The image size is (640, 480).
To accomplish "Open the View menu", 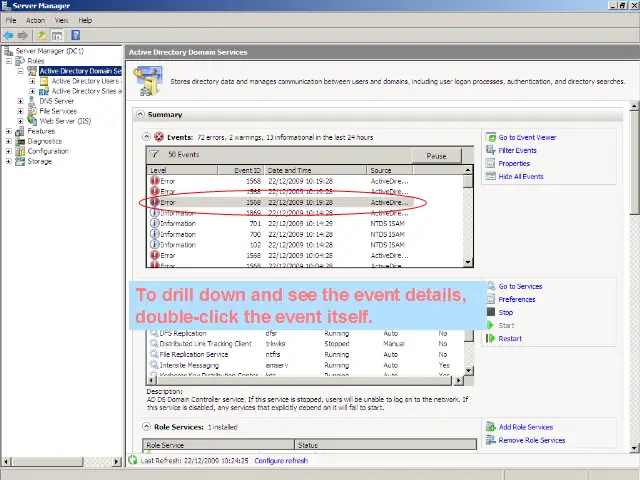I will [62, 20].
